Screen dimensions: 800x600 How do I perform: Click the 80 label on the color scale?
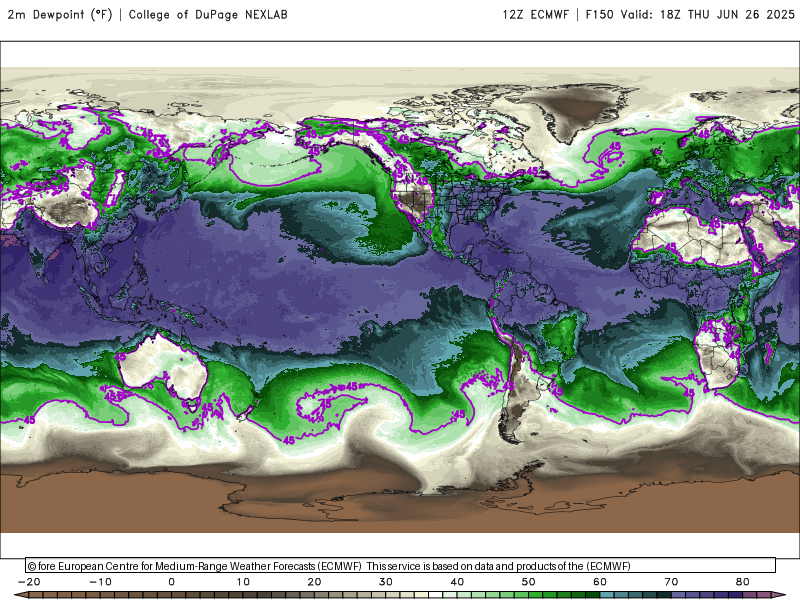pos(743,582)
